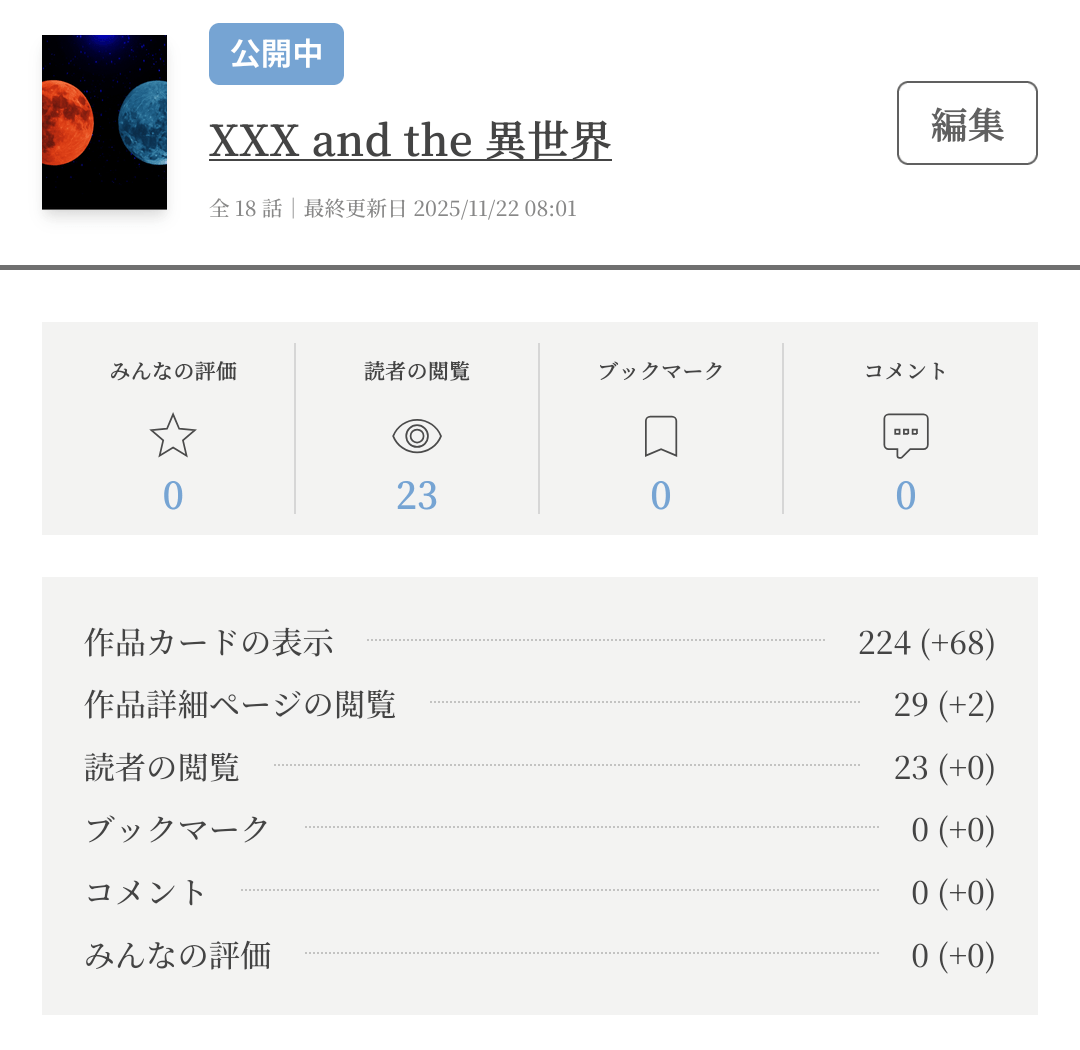Click the 読者の閲覧 row in stats list

162,768
